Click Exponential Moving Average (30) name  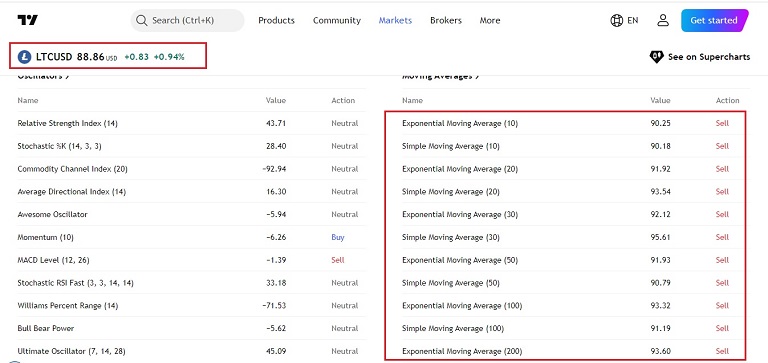coord(460,215)
